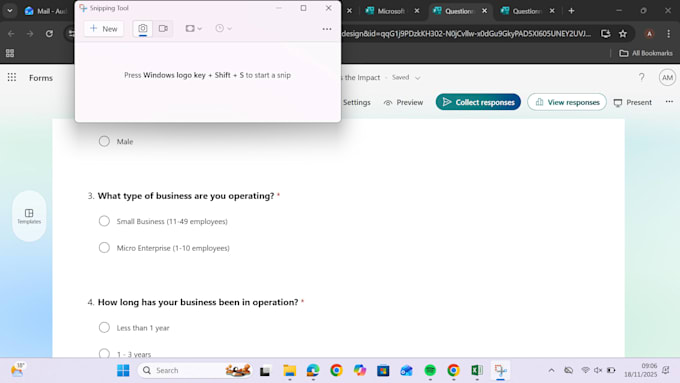This screenshot has width=680, height=383.
Task: Bookmark this page with the star
Action: 623,34
